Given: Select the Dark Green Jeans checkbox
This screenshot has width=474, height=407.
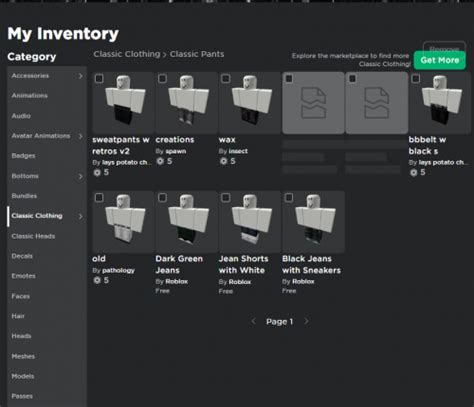Looking at the screenshot, I should click(x=162, y=198).
